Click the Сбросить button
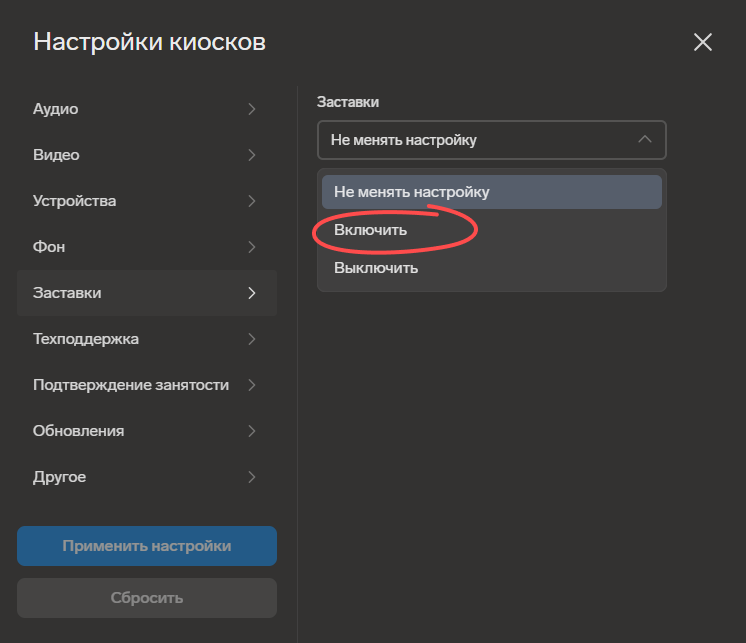This screenshot has width=746, height=643. click(x=147, y=598)
